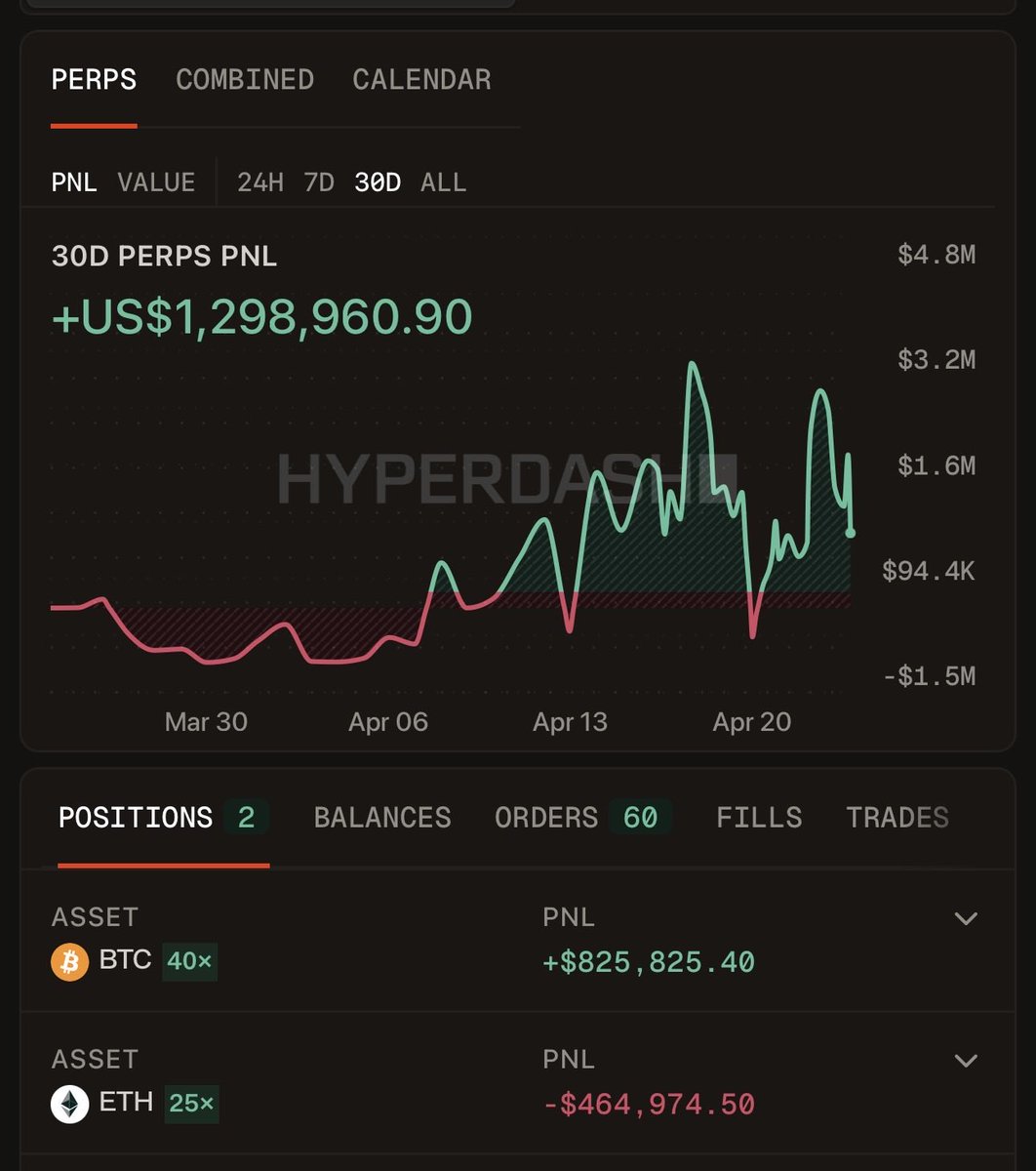Image resolution: width=1036 pixels, height=1171 pixels.
Task: Open the CALENDAR tab
Action: click(x=421, y=80)
